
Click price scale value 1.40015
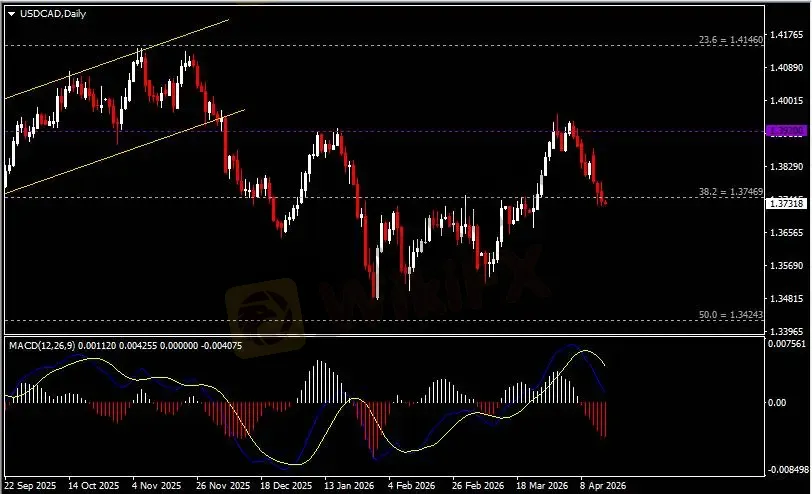(787, 100)
